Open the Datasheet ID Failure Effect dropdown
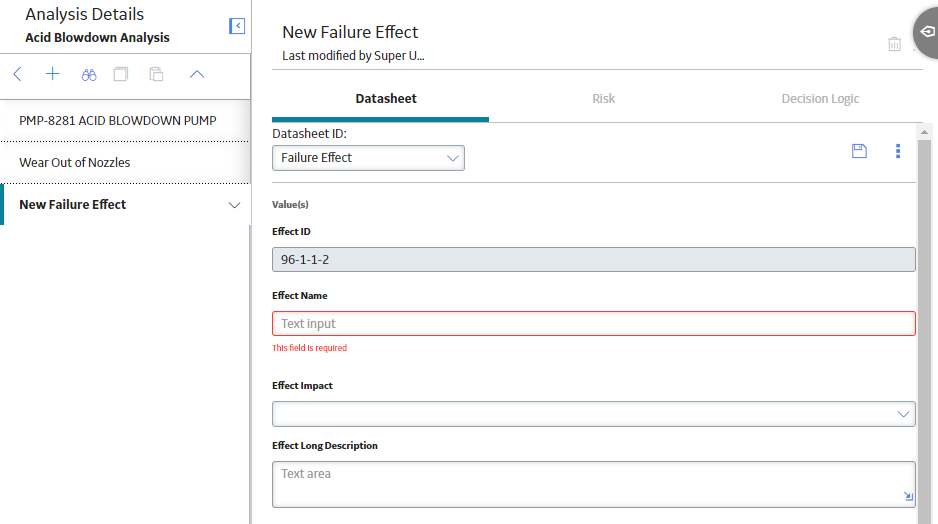This screenshot has height=524, width=938. (x=368, y=158)
